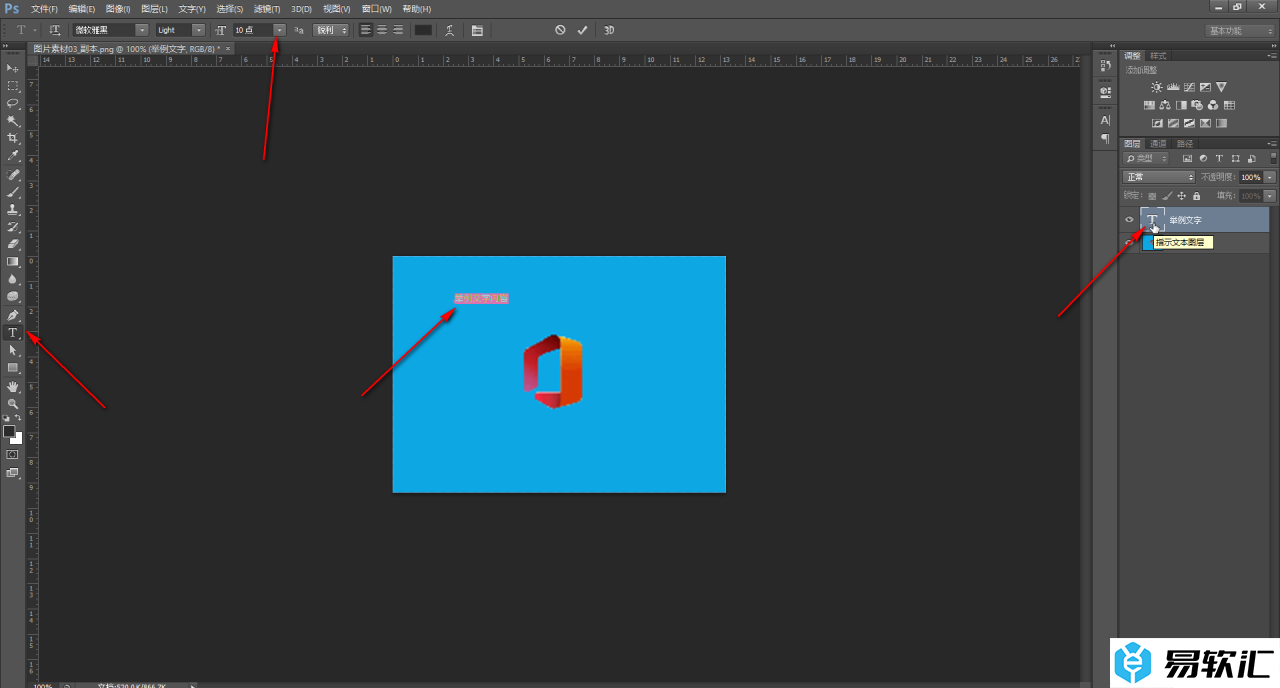Open the 滤镜(T) menu
1280x688 pixels.
coord(267,8)
